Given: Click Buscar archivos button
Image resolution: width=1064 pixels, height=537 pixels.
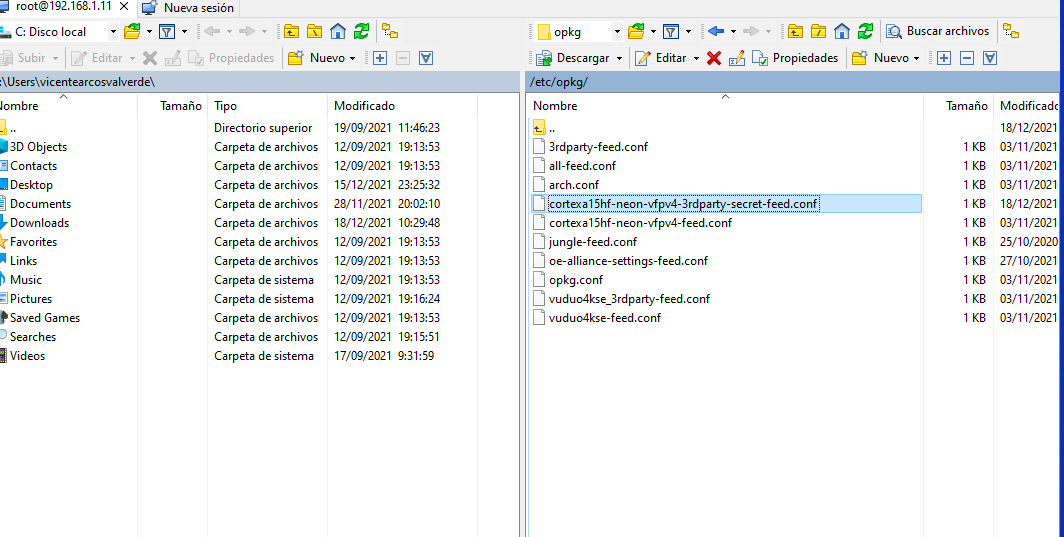Looking at the screenshot, I should click(x=938, y=32).
